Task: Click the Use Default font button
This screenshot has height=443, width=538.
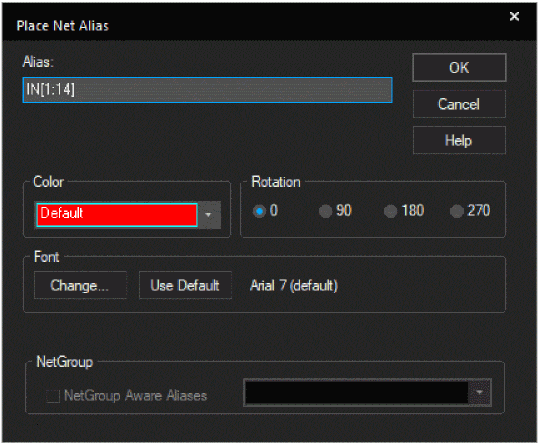Action: click(x=185, y=285)
